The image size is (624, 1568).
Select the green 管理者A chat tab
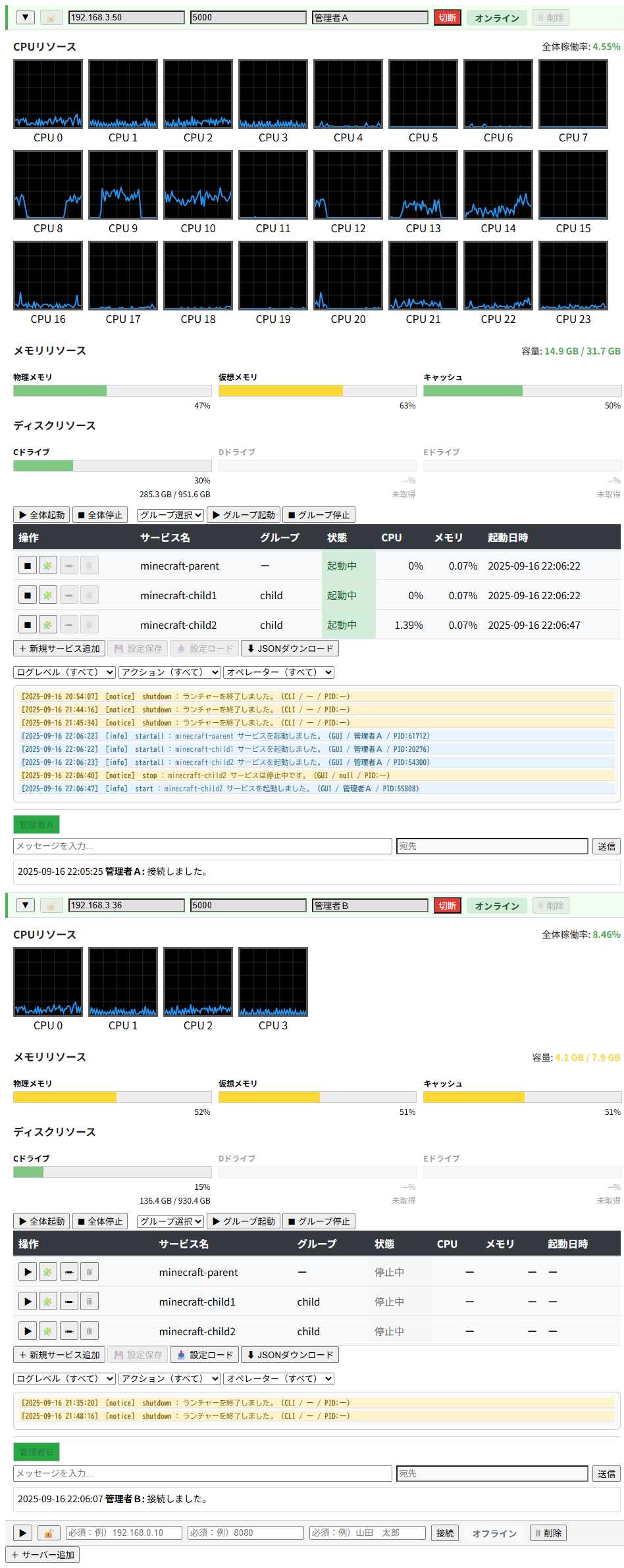(36, 825)
